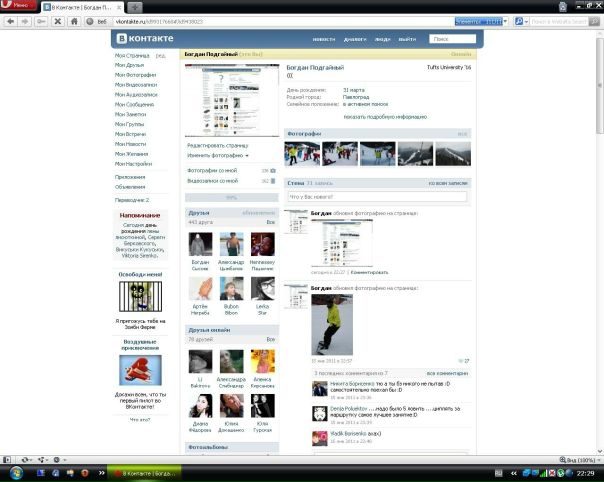Click the VKontakte logo in header

146,38
